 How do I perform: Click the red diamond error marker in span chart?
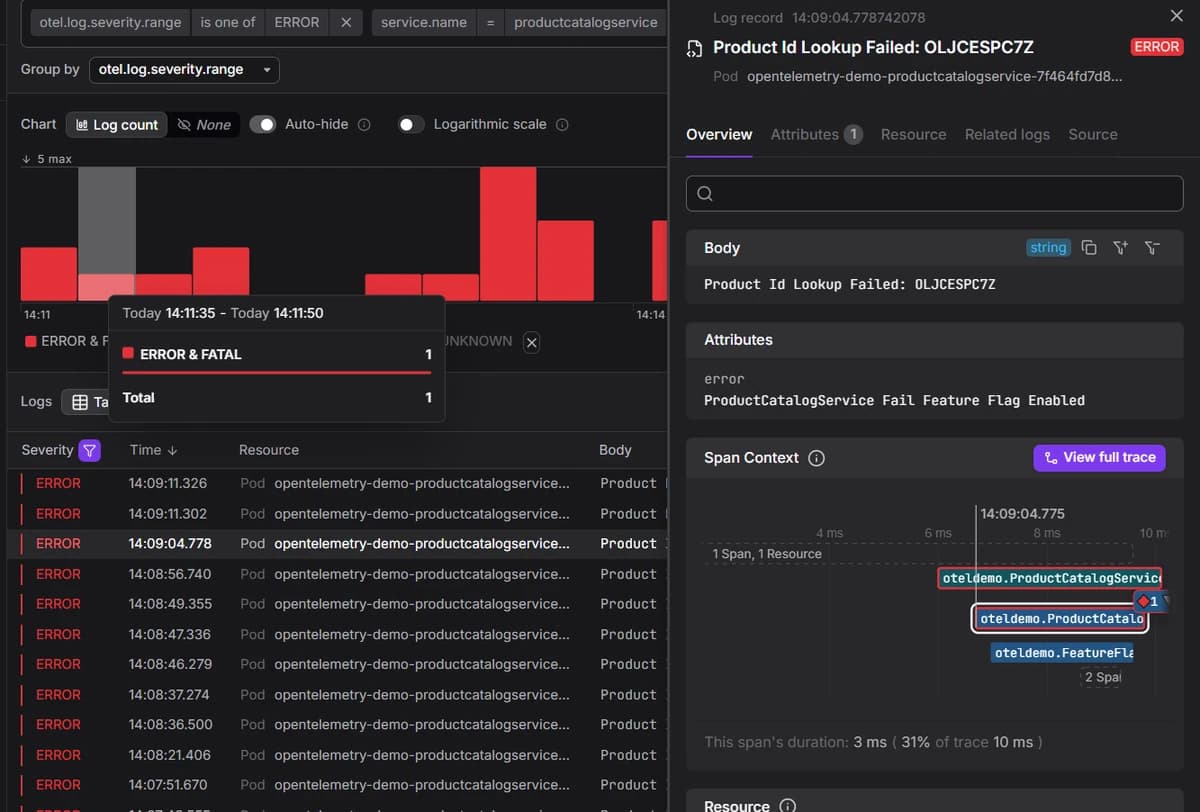coord(1143,601)
